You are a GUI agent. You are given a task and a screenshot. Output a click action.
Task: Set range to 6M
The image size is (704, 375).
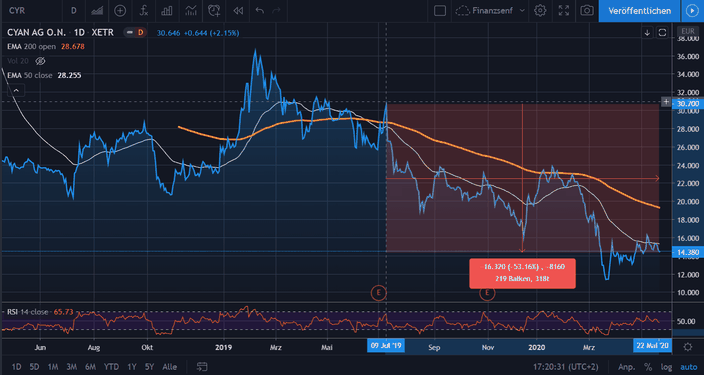[x=90, y=367]
